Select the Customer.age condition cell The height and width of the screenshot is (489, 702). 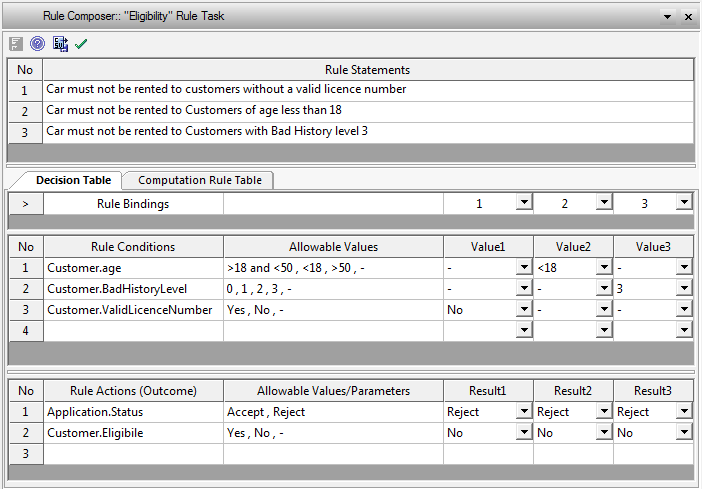tap(133, 268)
